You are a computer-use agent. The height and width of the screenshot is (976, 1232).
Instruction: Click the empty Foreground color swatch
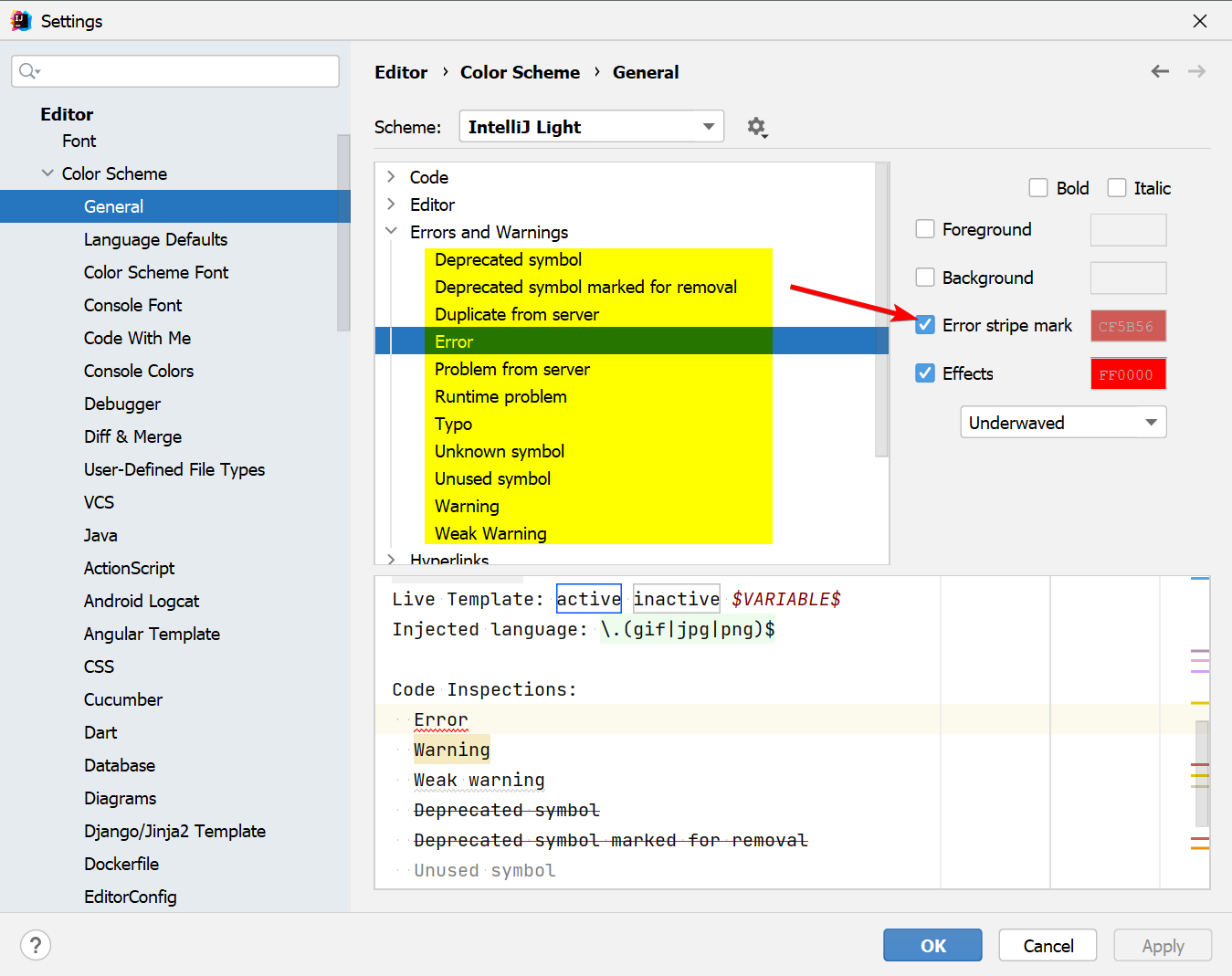1128,230
